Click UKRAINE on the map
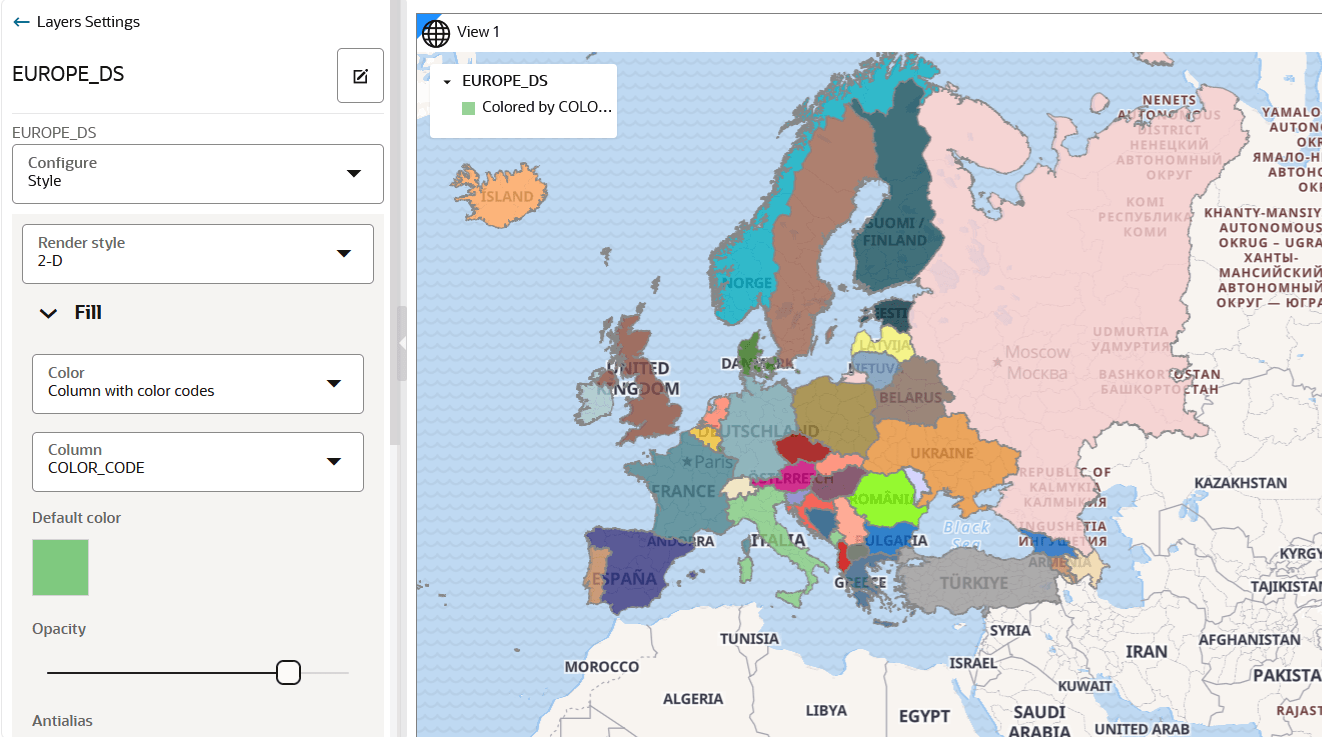 point(940,452)
